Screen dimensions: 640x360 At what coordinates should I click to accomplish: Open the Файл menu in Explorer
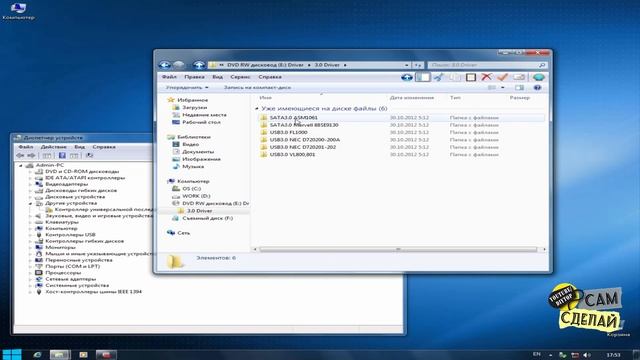169,77
